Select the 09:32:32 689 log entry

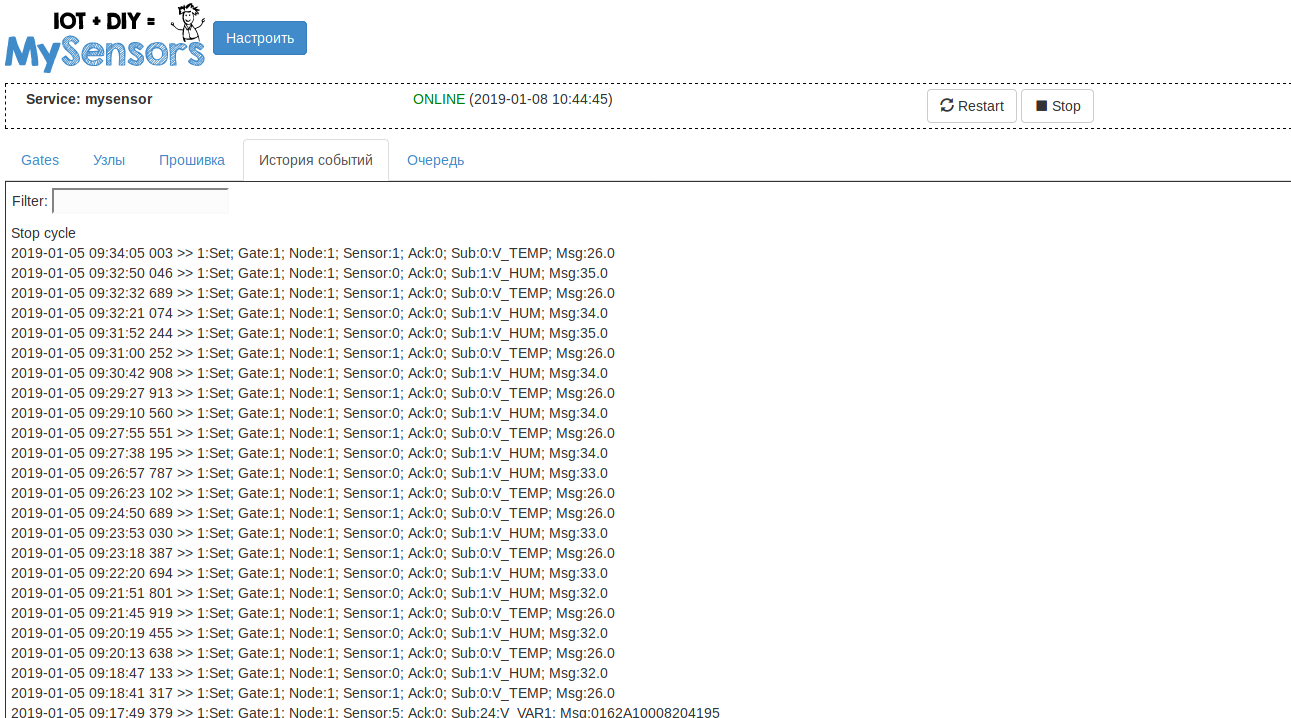point(313,293)
